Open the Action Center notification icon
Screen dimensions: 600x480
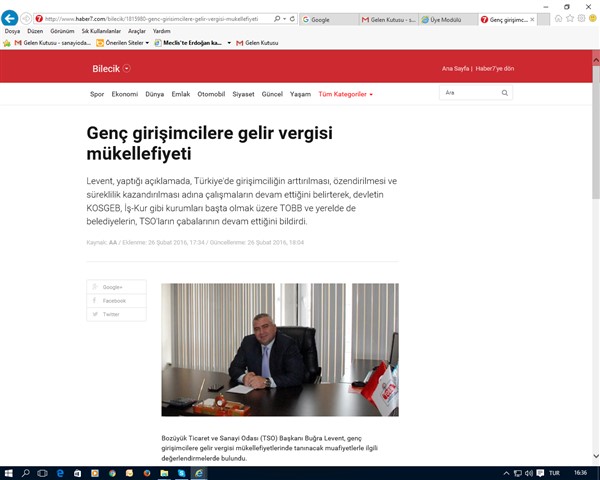point(540,473)
